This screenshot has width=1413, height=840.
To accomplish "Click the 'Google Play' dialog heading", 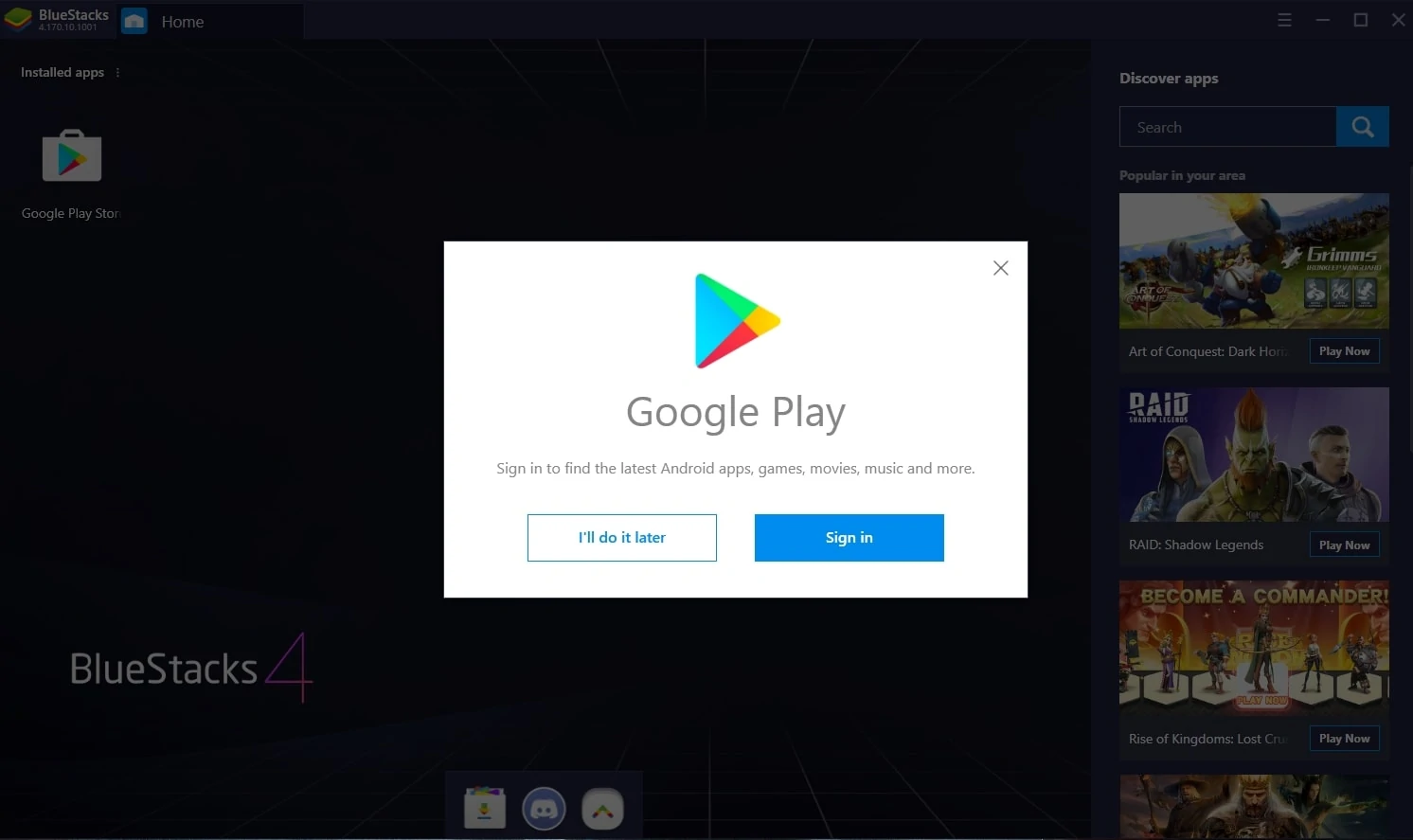I will (x=735, y=413).
